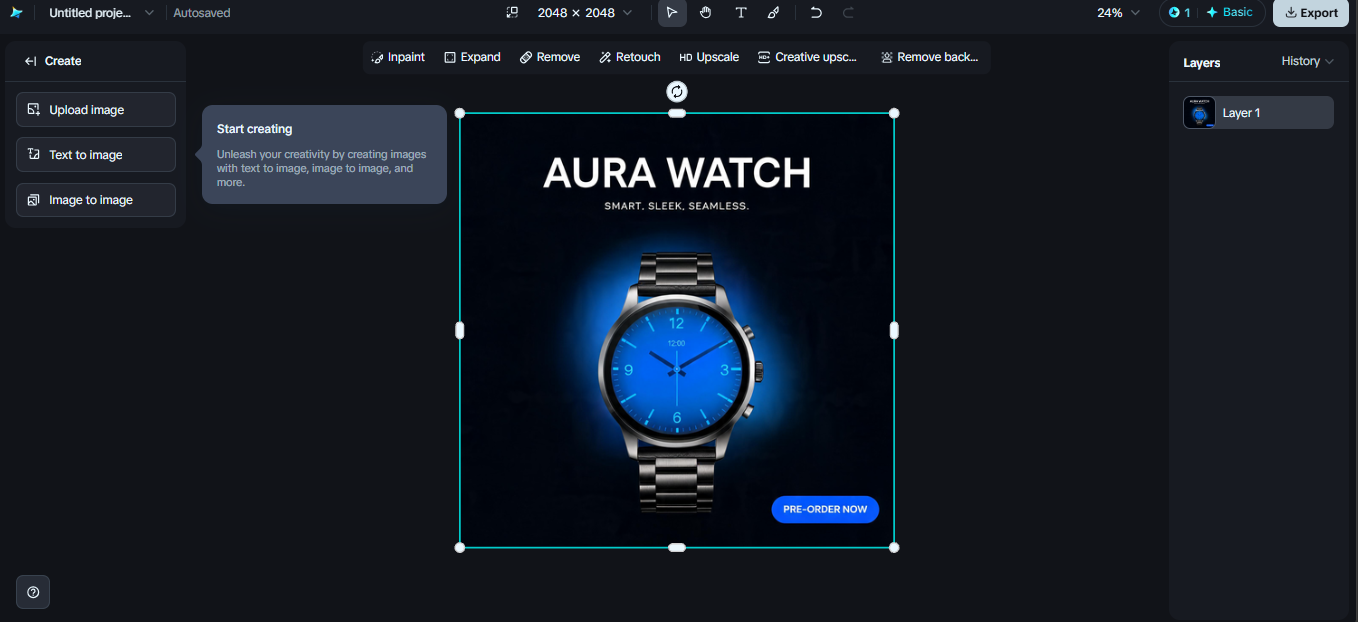Click HD Upscale in the toolbar

coord(709,57)
